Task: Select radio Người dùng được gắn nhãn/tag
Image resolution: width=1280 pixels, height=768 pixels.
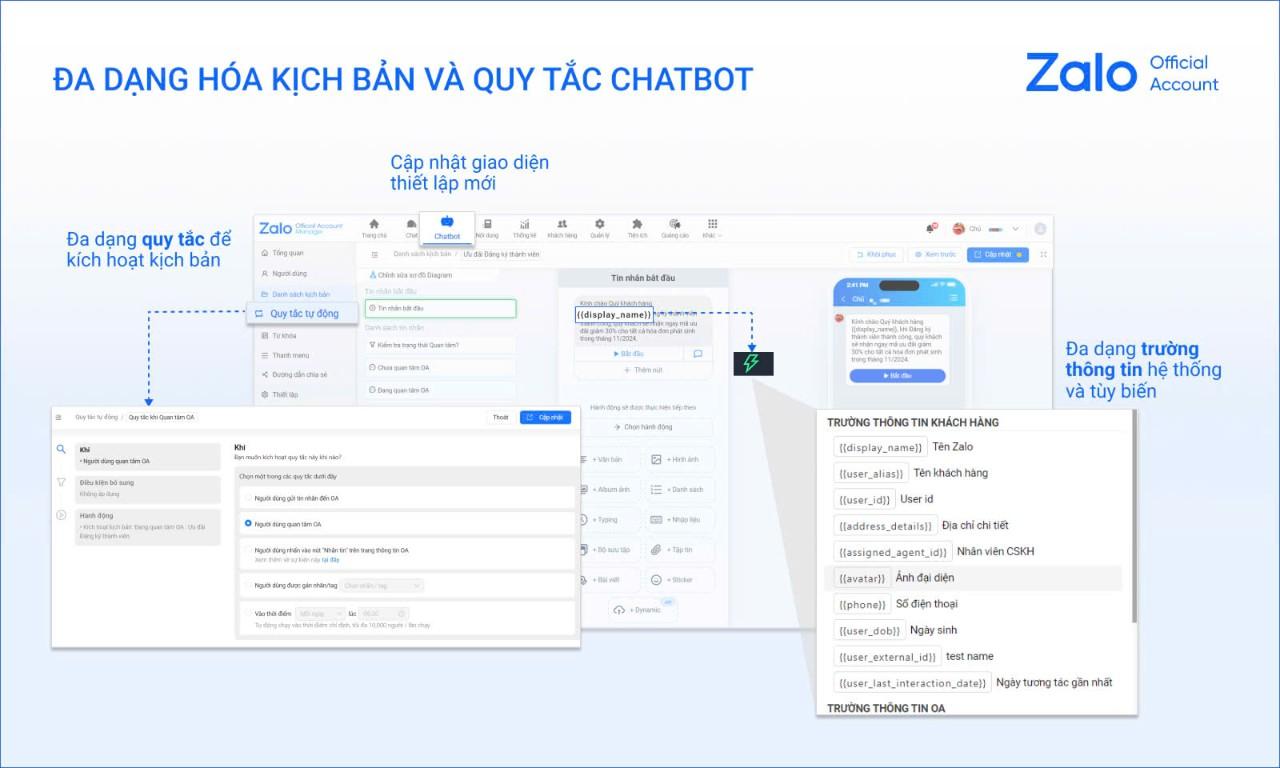Action: (x=248, y=585)
